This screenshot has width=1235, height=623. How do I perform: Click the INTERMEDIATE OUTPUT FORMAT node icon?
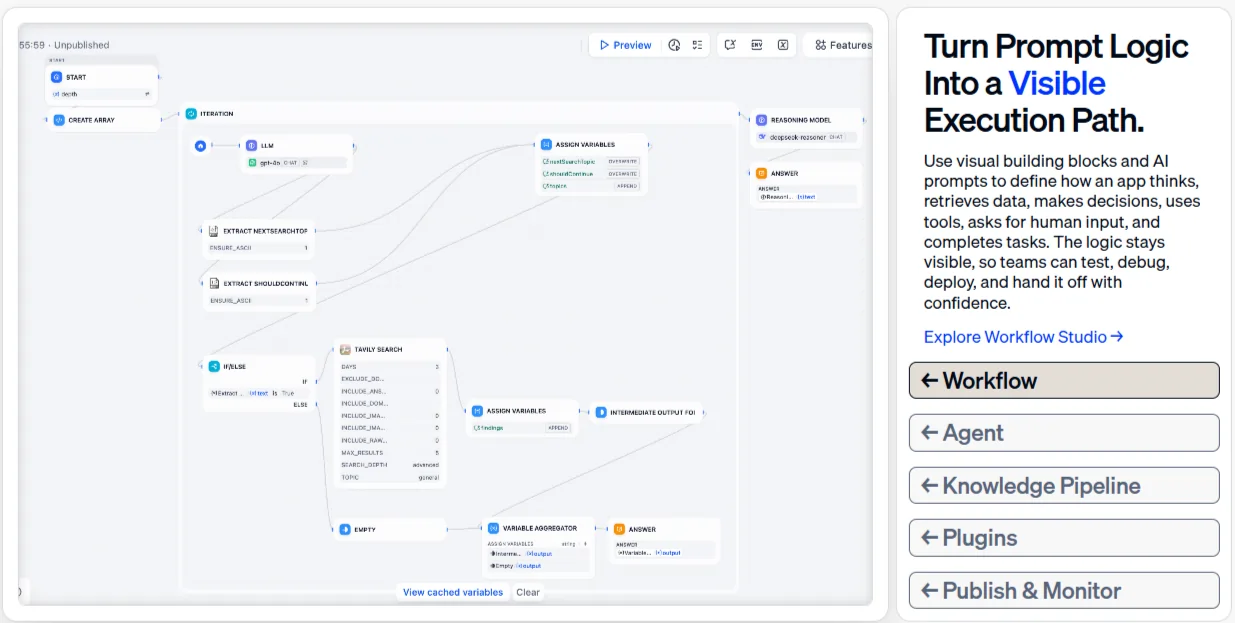[600, 412]
